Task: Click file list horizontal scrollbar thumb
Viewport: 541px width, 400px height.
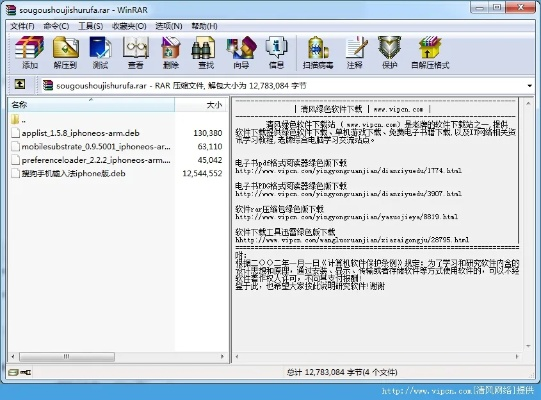Action: [67, 357]
